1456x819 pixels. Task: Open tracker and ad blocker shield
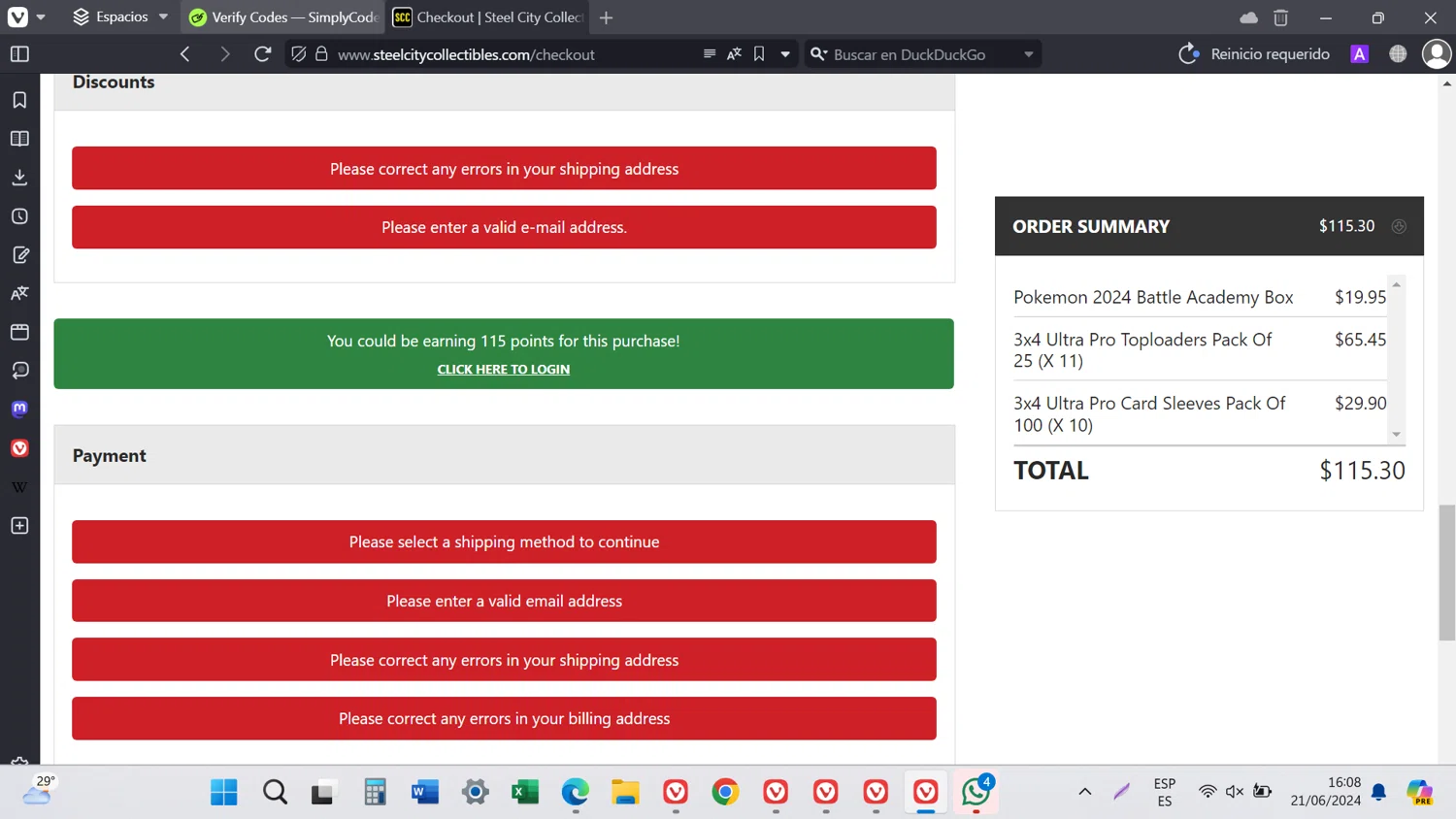(x=299, y=54)
